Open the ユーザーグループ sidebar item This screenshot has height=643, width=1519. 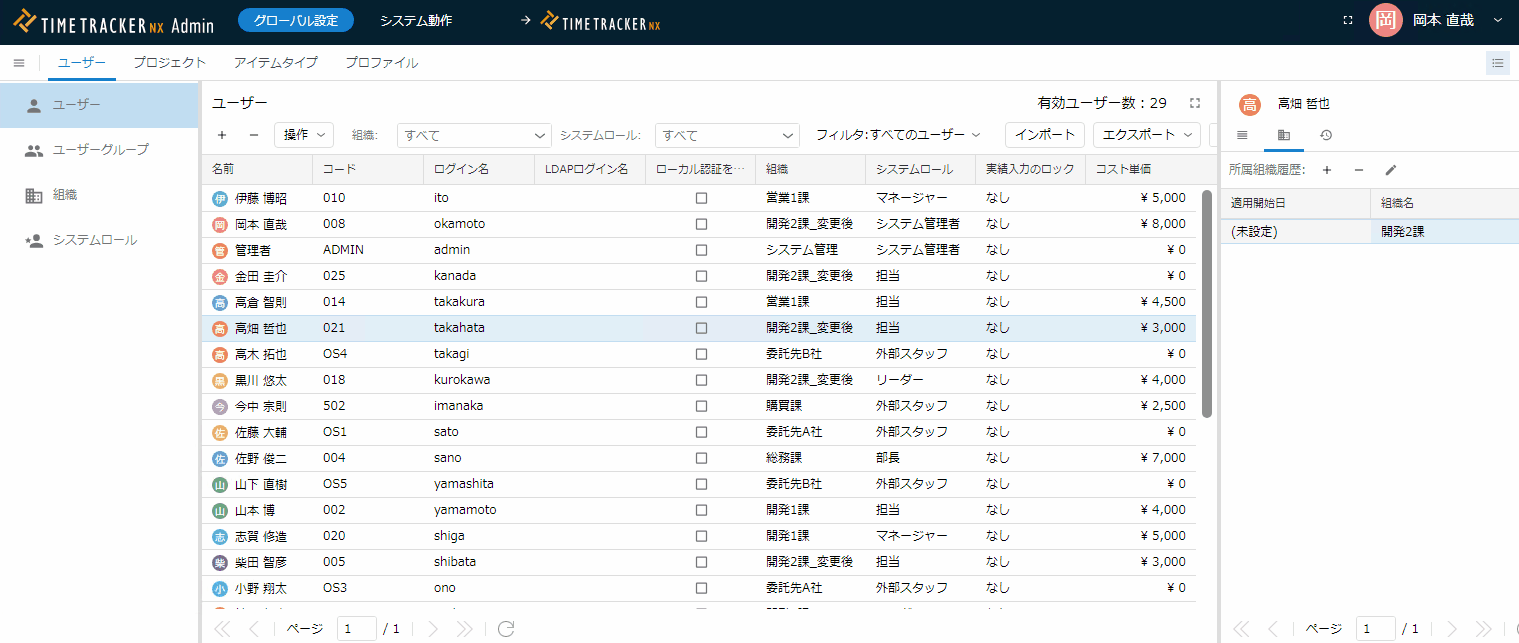coord(100,150)
